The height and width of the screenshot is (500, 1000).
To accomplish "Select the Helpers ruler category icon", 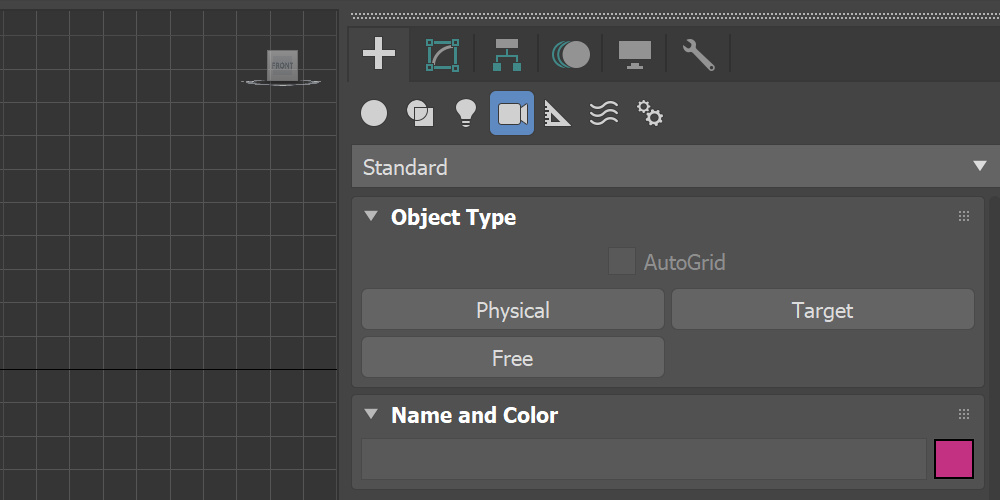I will coord(557,114).
